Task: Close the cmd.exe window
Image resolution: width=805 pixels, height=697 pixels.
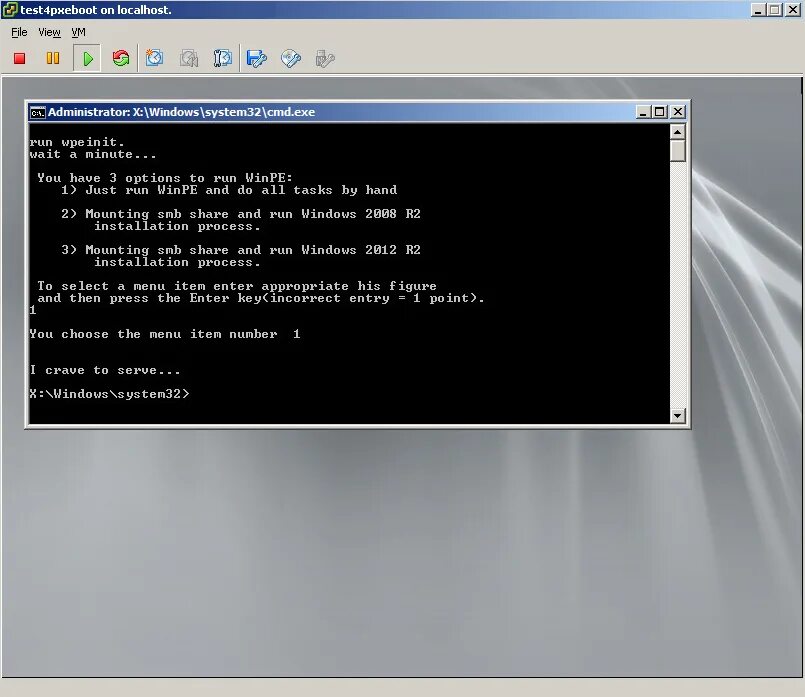Action: pos(678,112)
